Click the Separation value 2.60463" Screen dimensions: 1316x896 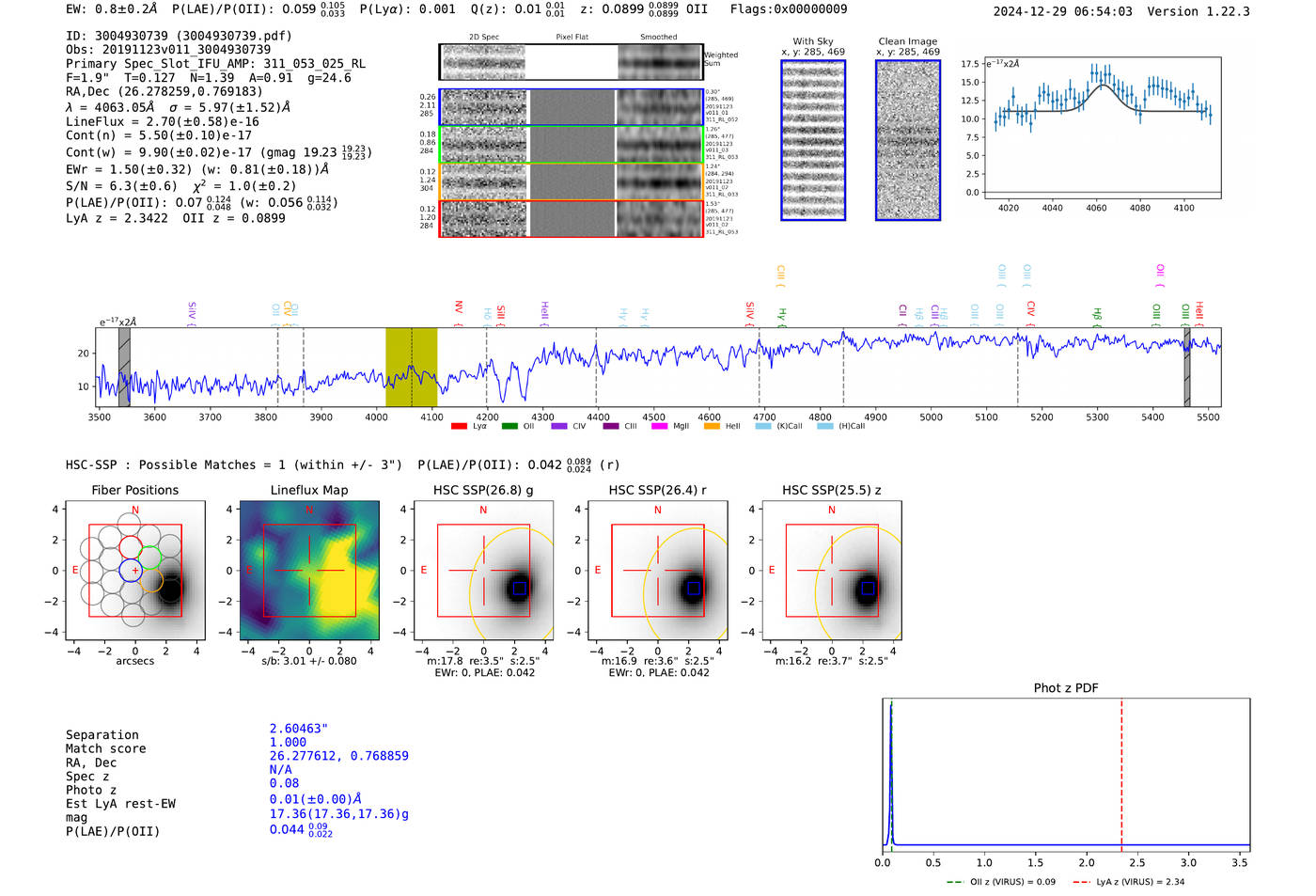(299, 729)
